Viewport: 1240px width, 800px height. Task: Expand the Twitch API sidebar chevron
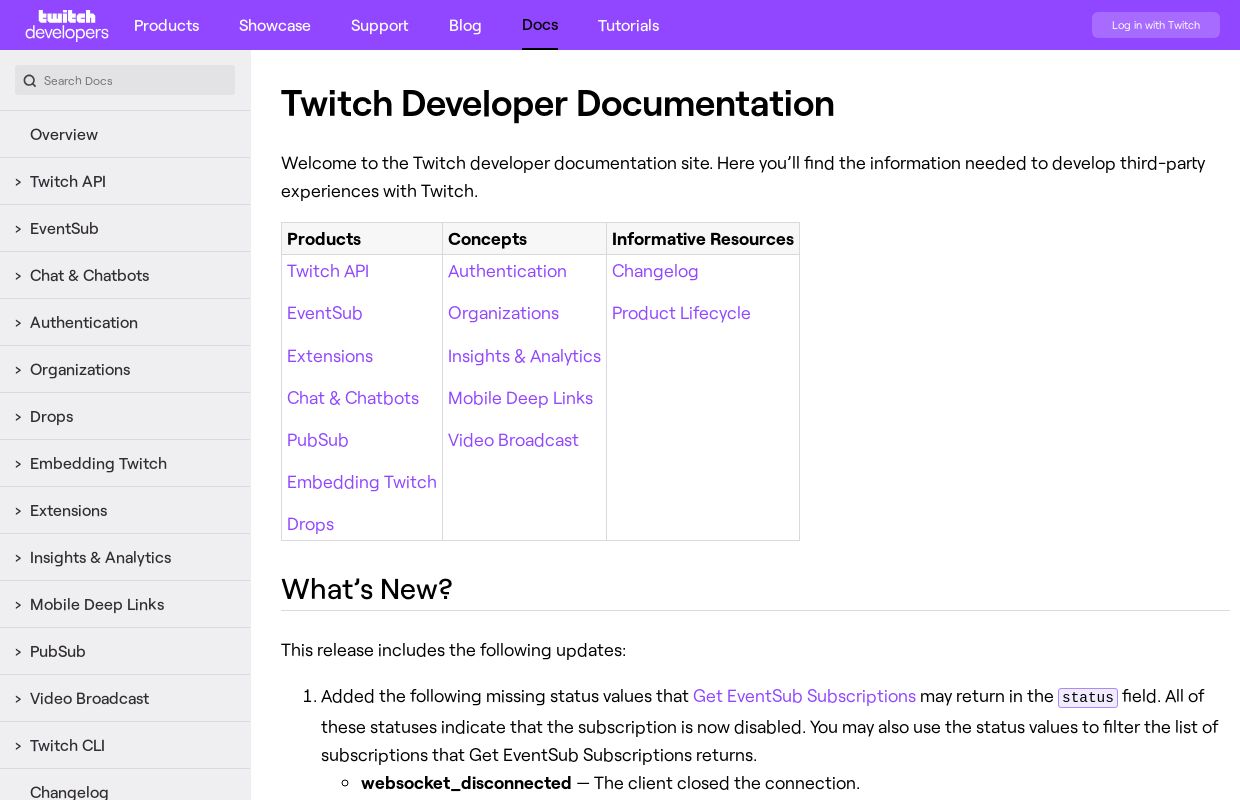pyautogui.click(x=18, y=182)
